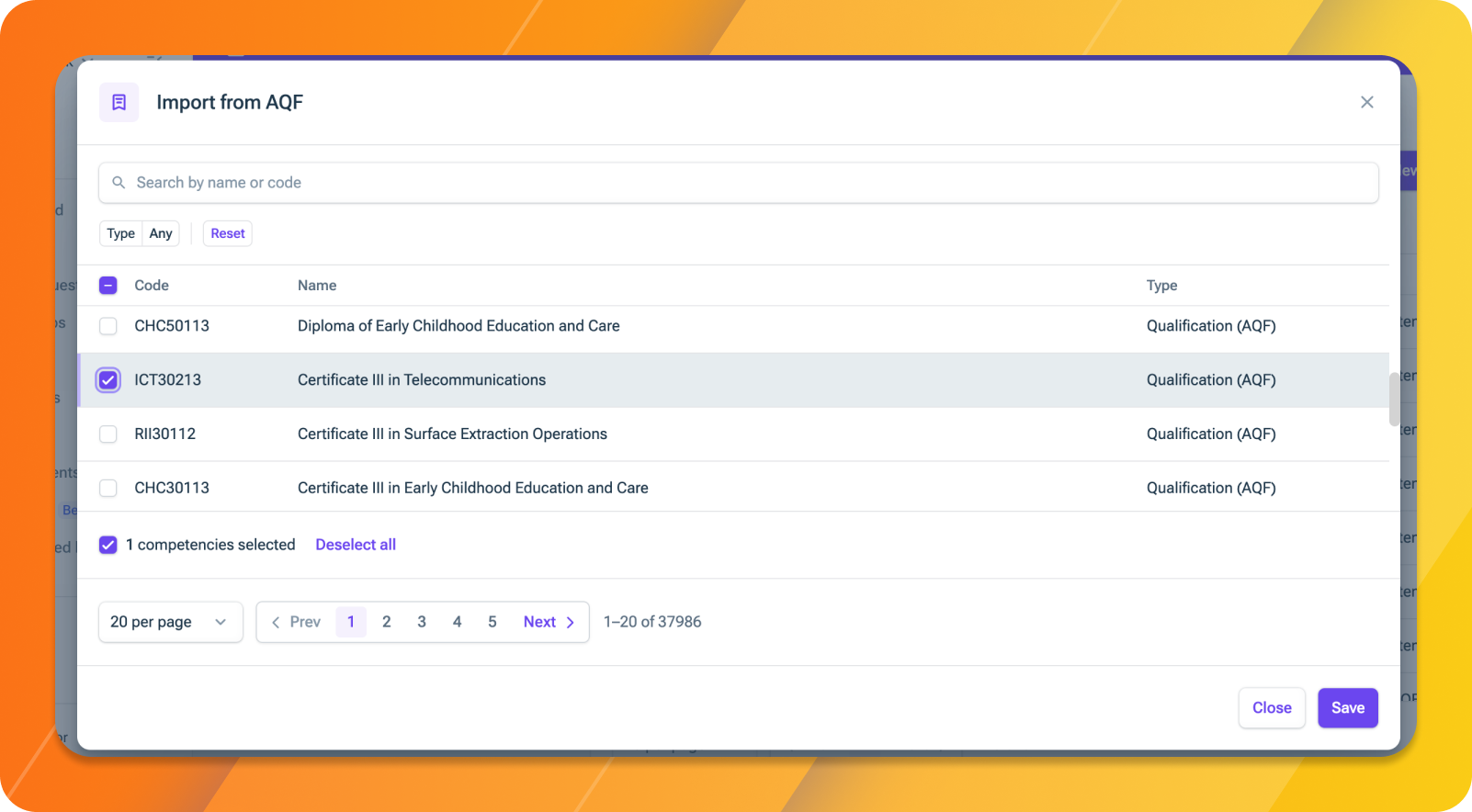Click the Deselect all link

click(356, 545)
